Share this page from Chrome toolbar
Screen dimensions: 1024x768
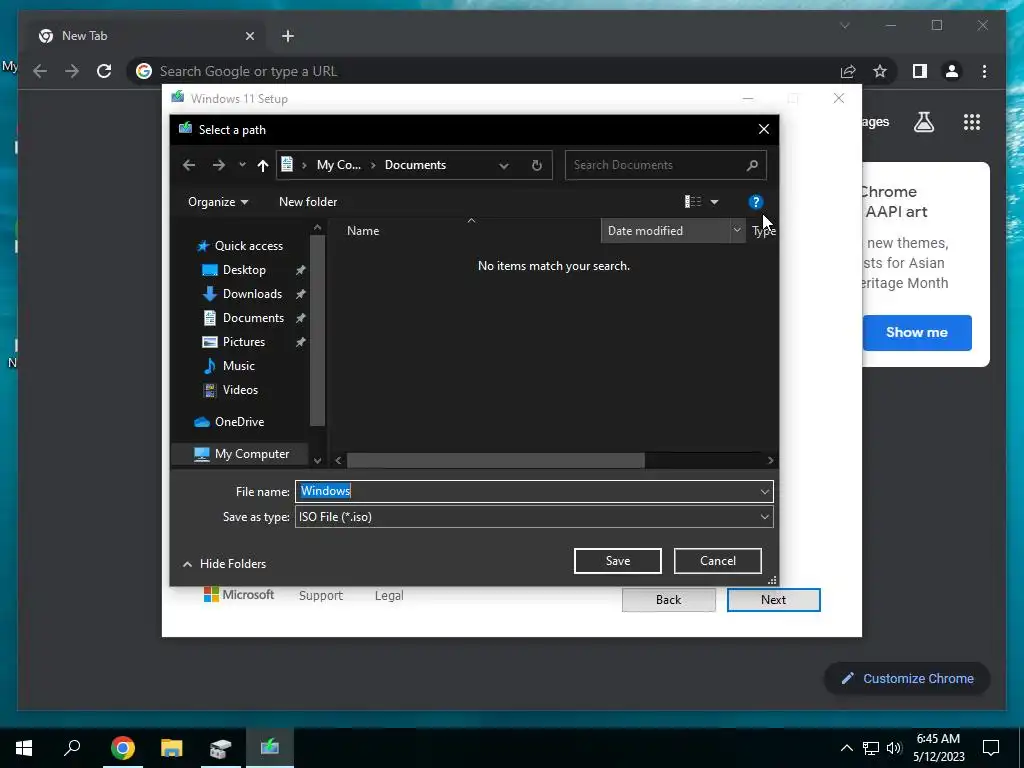click(848, 71)
